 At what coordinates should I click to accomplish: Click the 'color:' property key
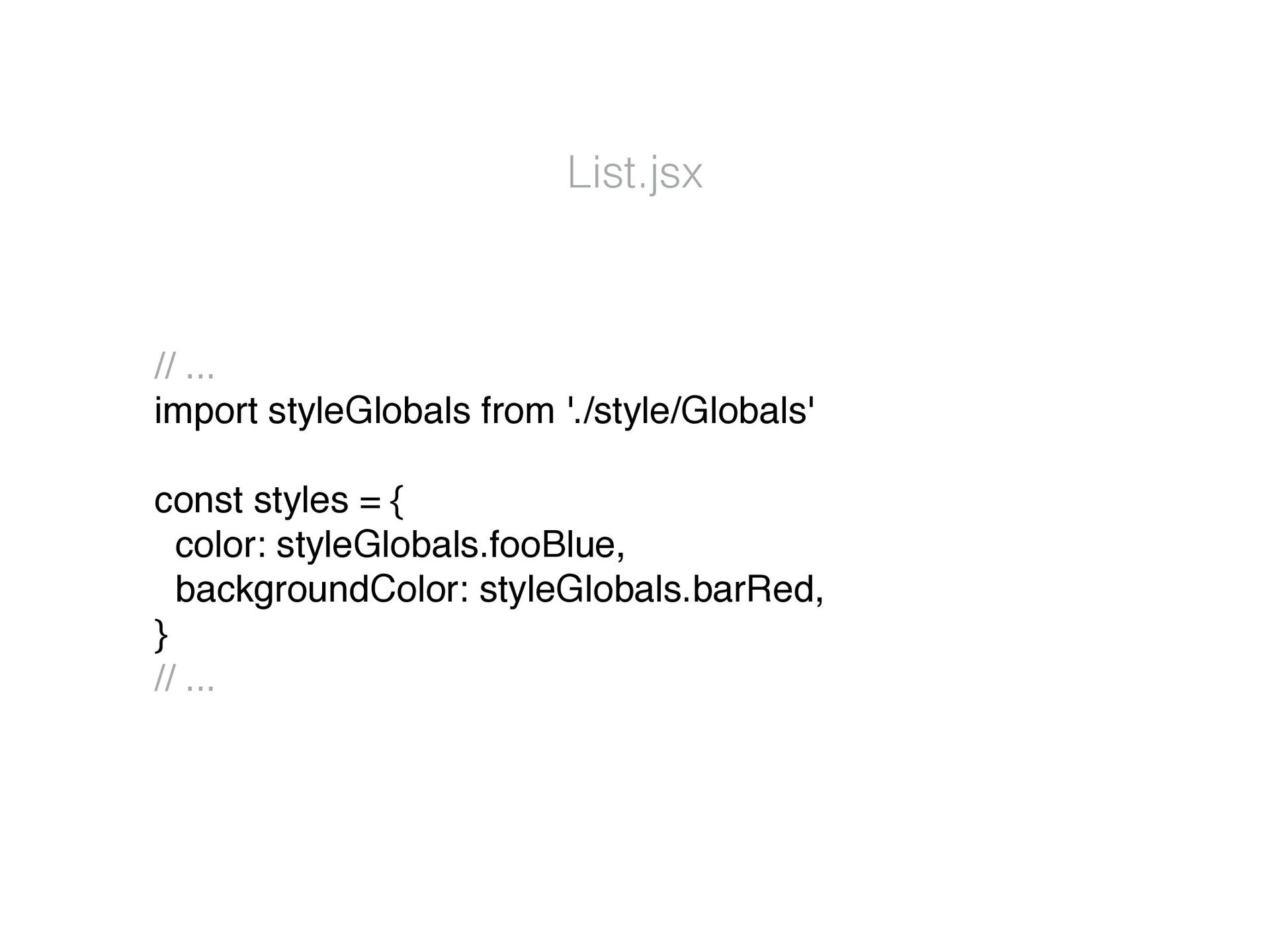point(220,546)
